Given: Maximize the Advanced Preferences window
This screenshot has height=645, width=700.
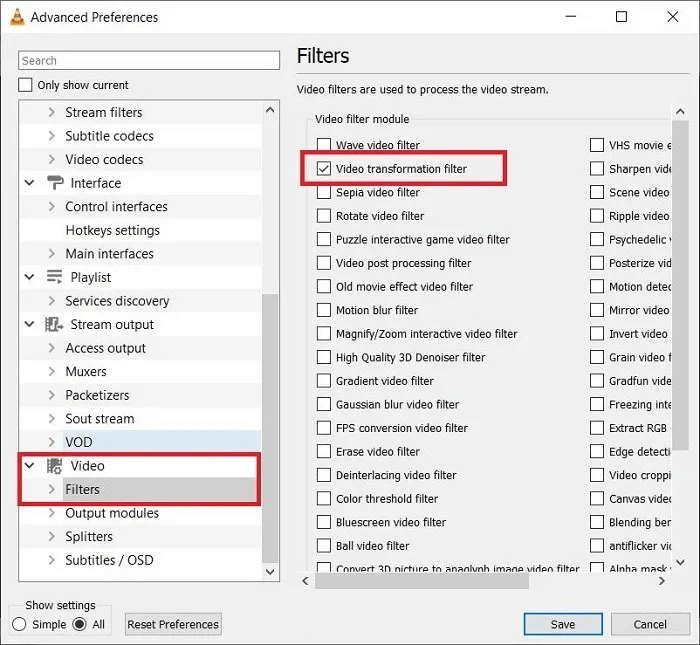Looking at the screenshot, I should coord(621,17).
